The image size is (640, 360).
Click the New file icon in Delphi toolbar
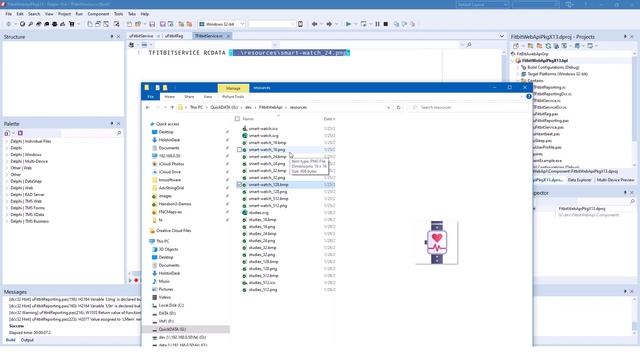(x=90, y=24)
